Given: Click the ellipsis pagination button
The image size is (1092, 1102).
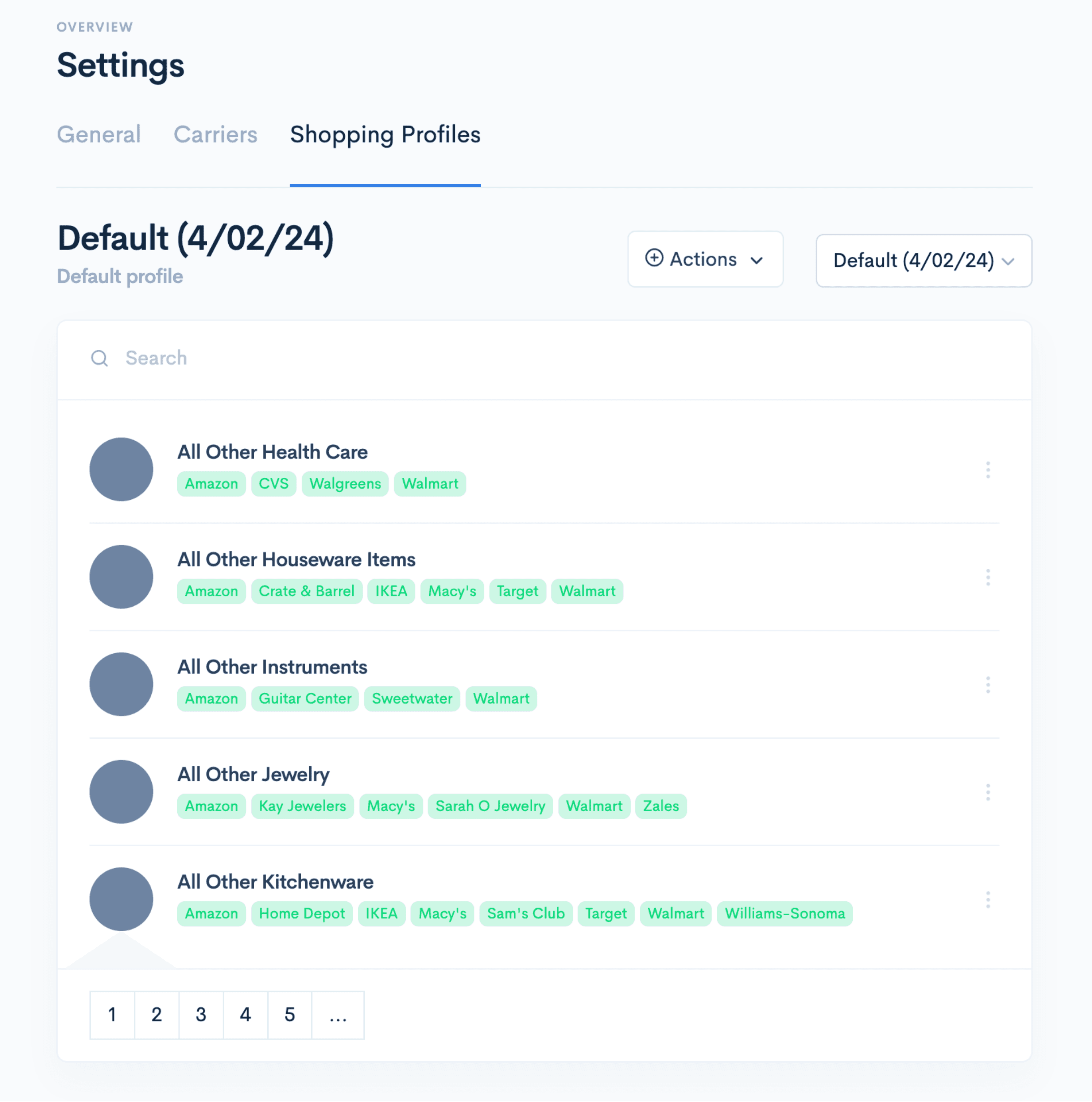Looking at the screenshot, I should (338, 1015).
